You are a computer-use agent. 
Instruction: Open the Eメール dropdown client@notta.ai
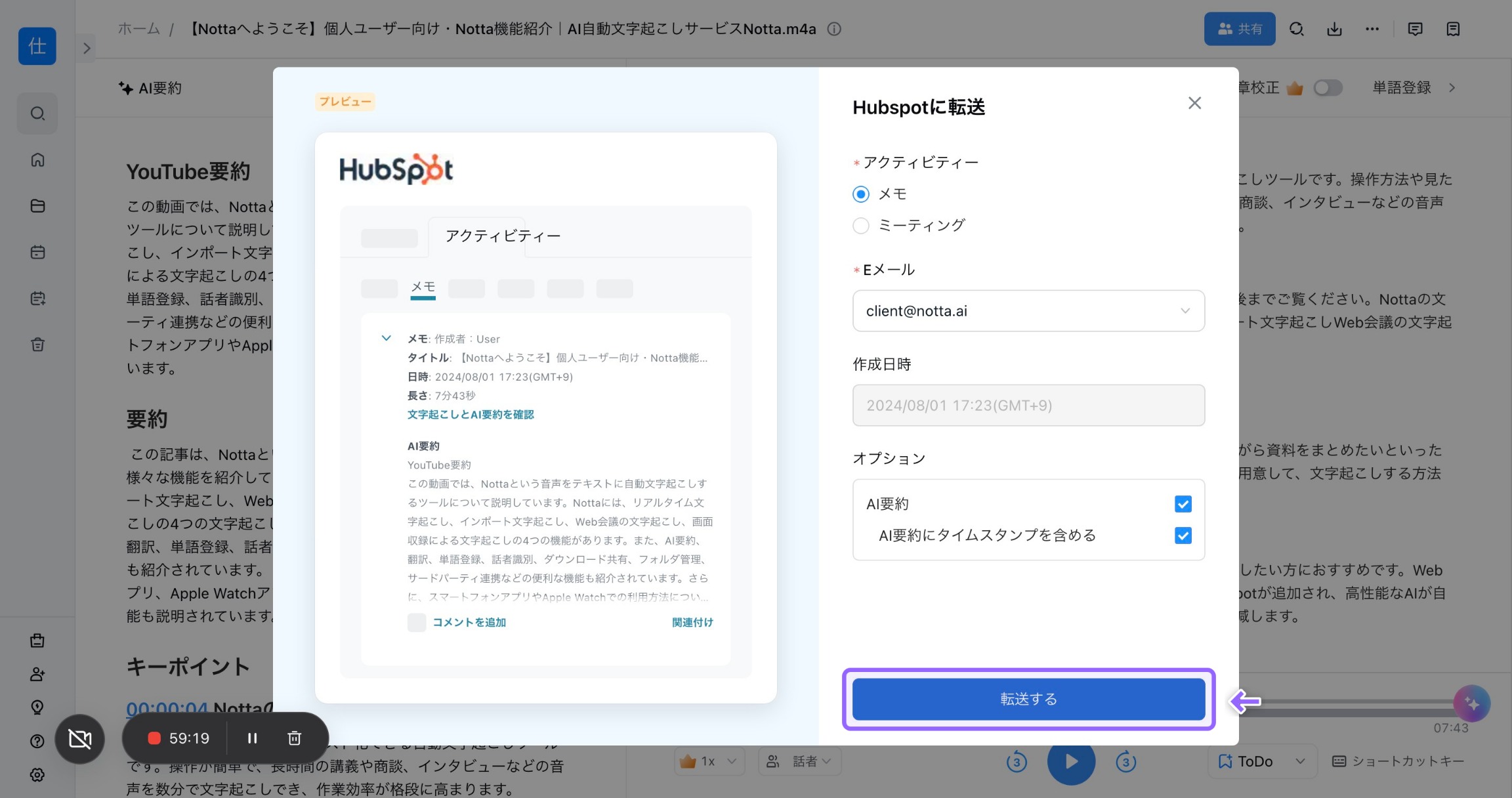coord(1028,311)
